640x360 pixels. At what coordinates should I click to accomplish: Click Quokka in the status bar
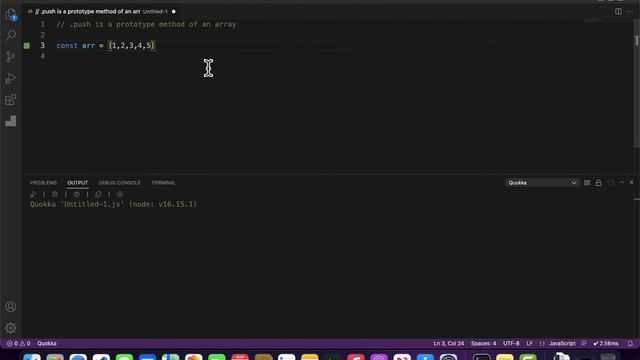pos(47,344)
